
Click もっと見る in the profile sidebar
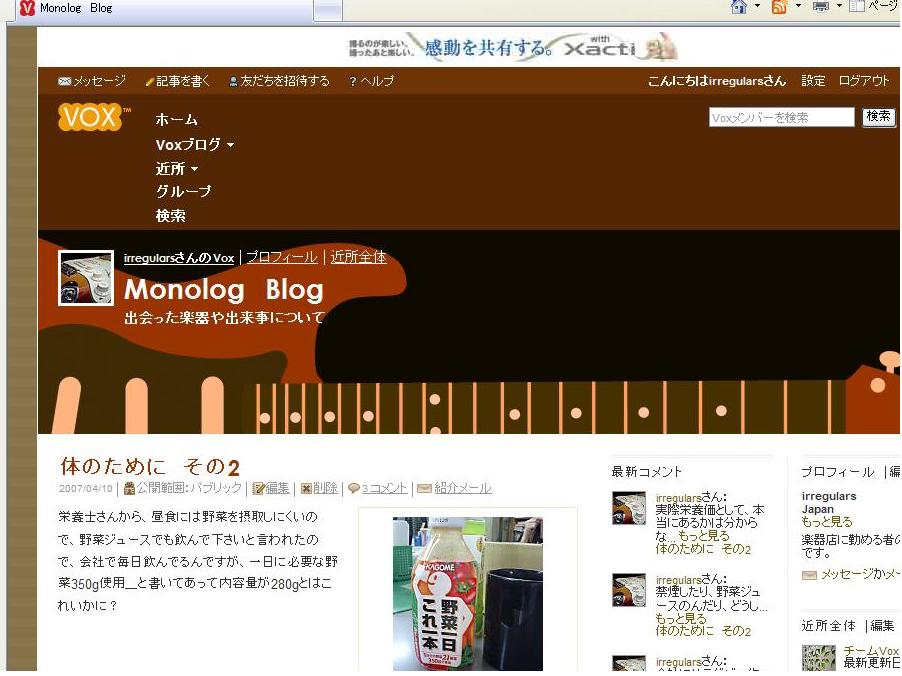click(827, 522)
